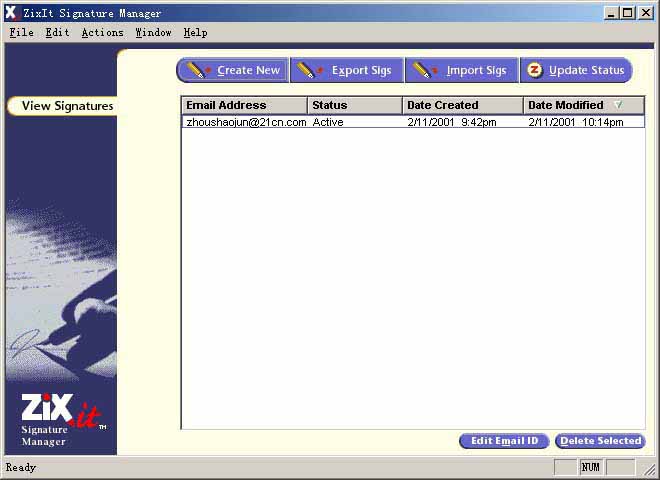Sort by Date Created column header
660x480 pixels.
tap(462, 105)
